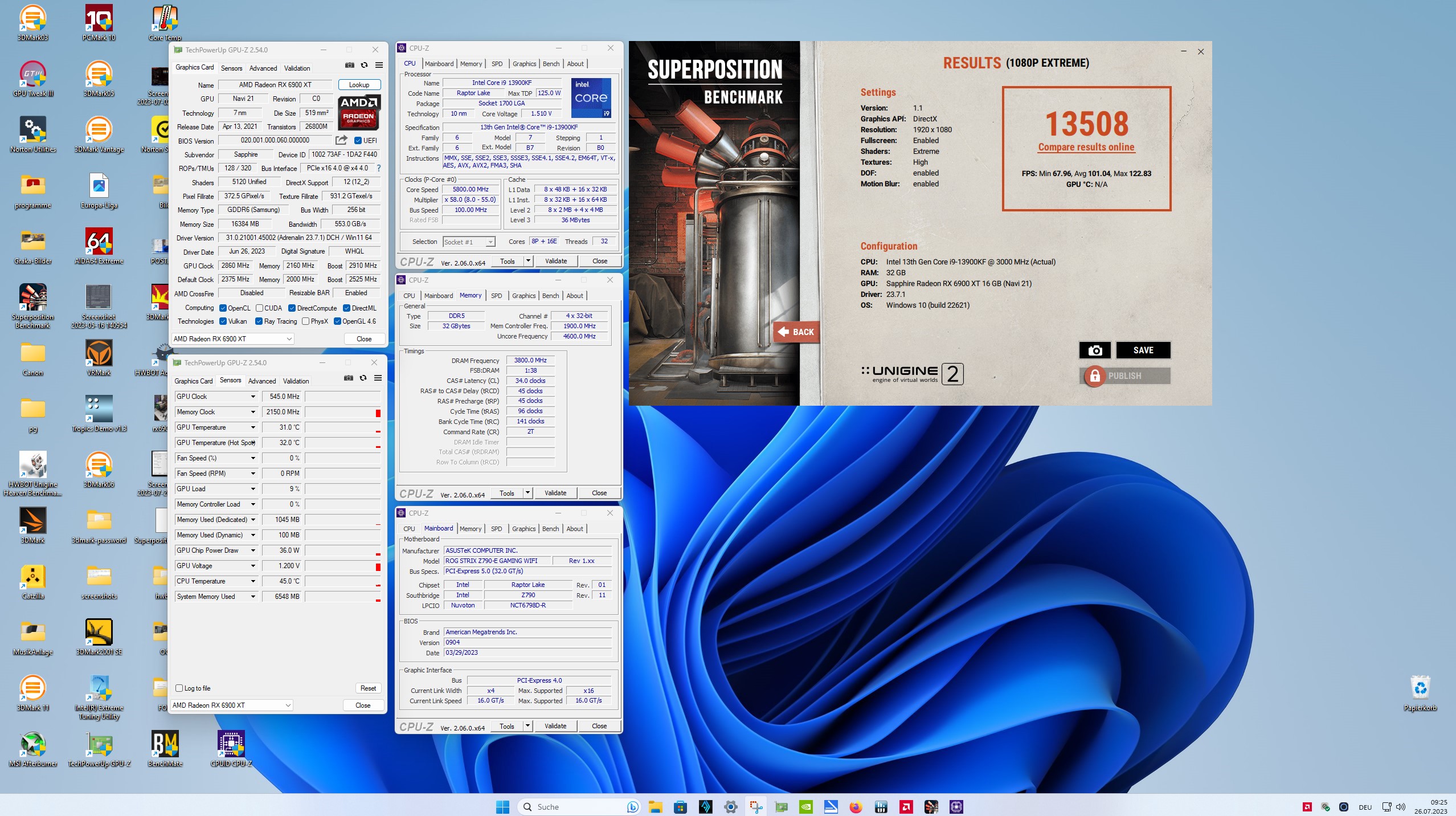Click the SAVE button in Superposition

(x=1143, y=350)
